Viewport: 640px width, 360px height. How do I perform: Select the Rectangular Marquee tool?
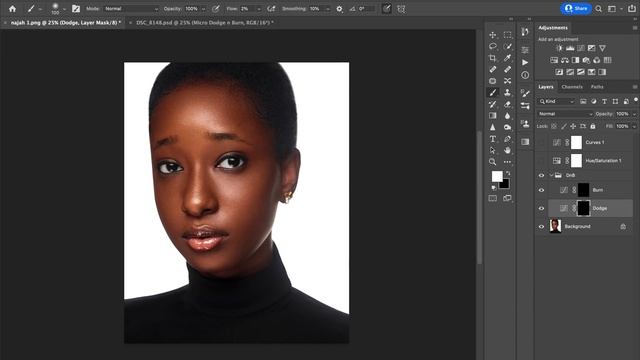(x=507, y=35)
